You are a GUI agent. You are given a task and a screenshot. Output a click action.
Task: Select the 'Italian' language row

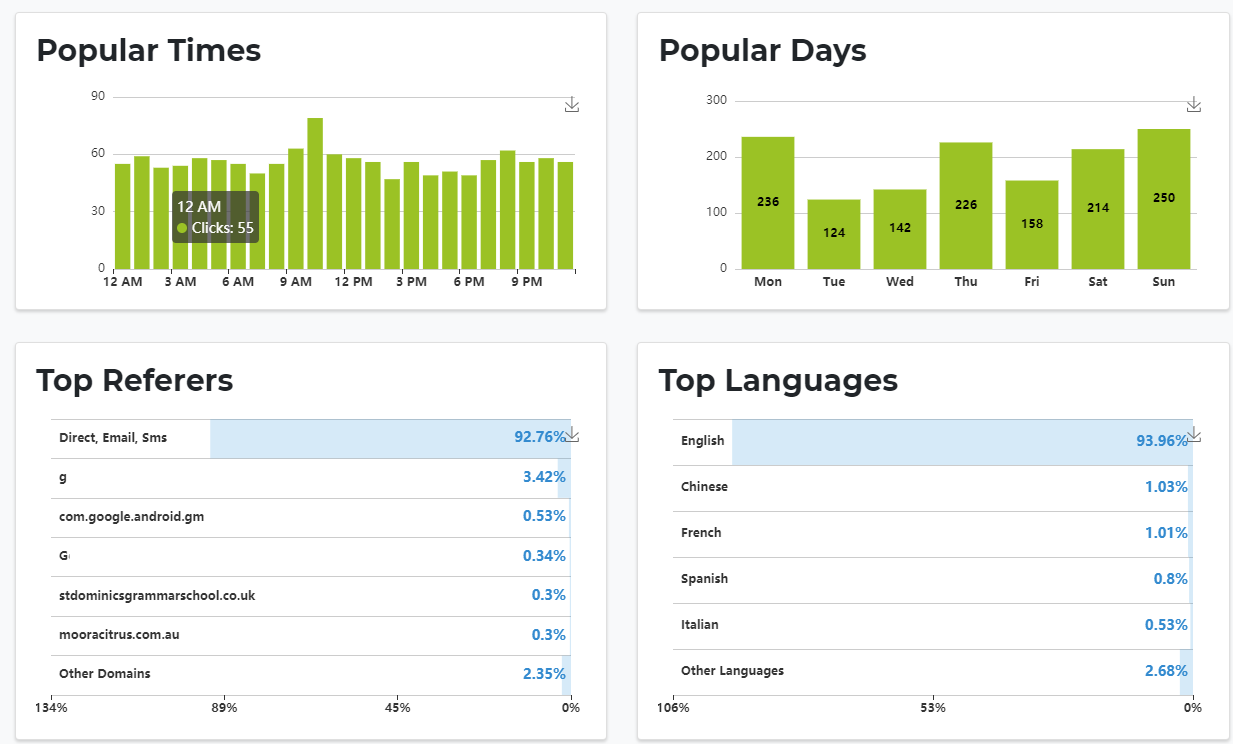point(933,626)
